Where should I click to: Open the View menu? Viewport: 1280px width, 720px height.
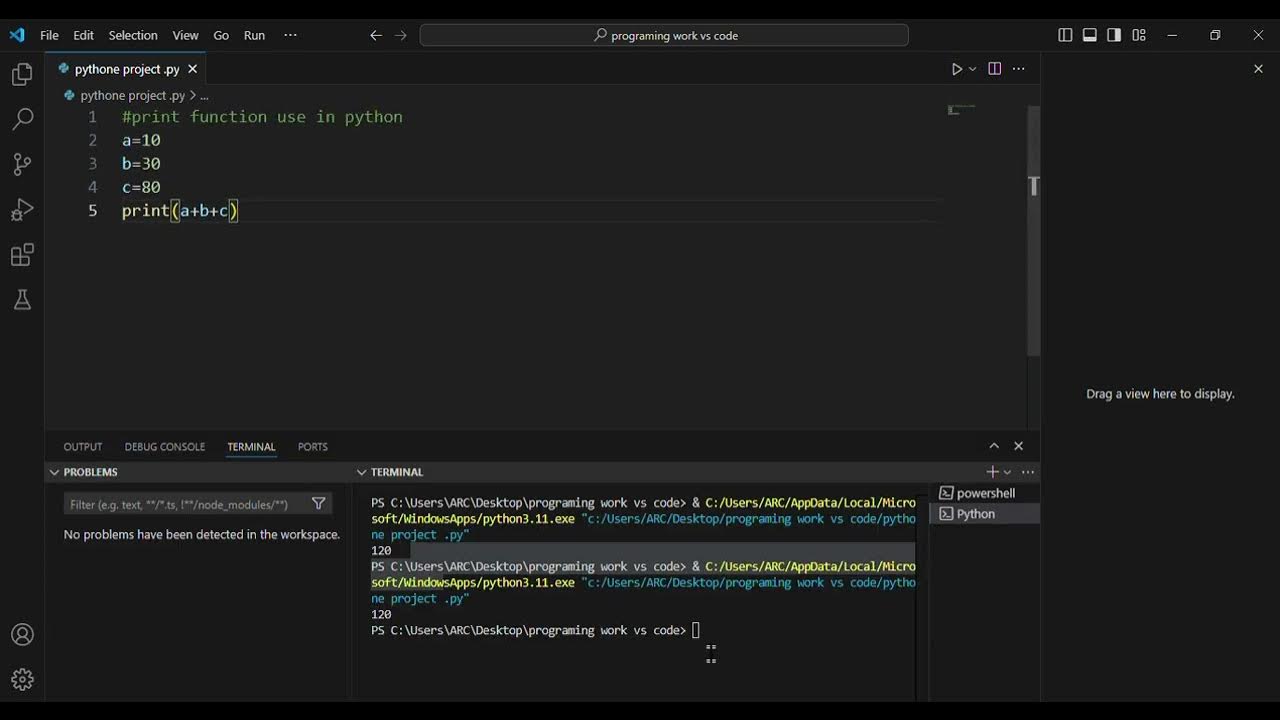(x=185, y=35)
